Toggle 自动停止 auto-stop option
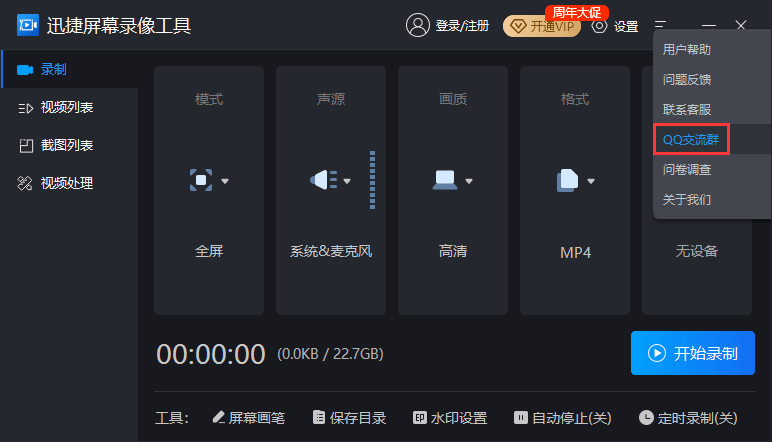 pyautogui.click(x=562, y=417)
